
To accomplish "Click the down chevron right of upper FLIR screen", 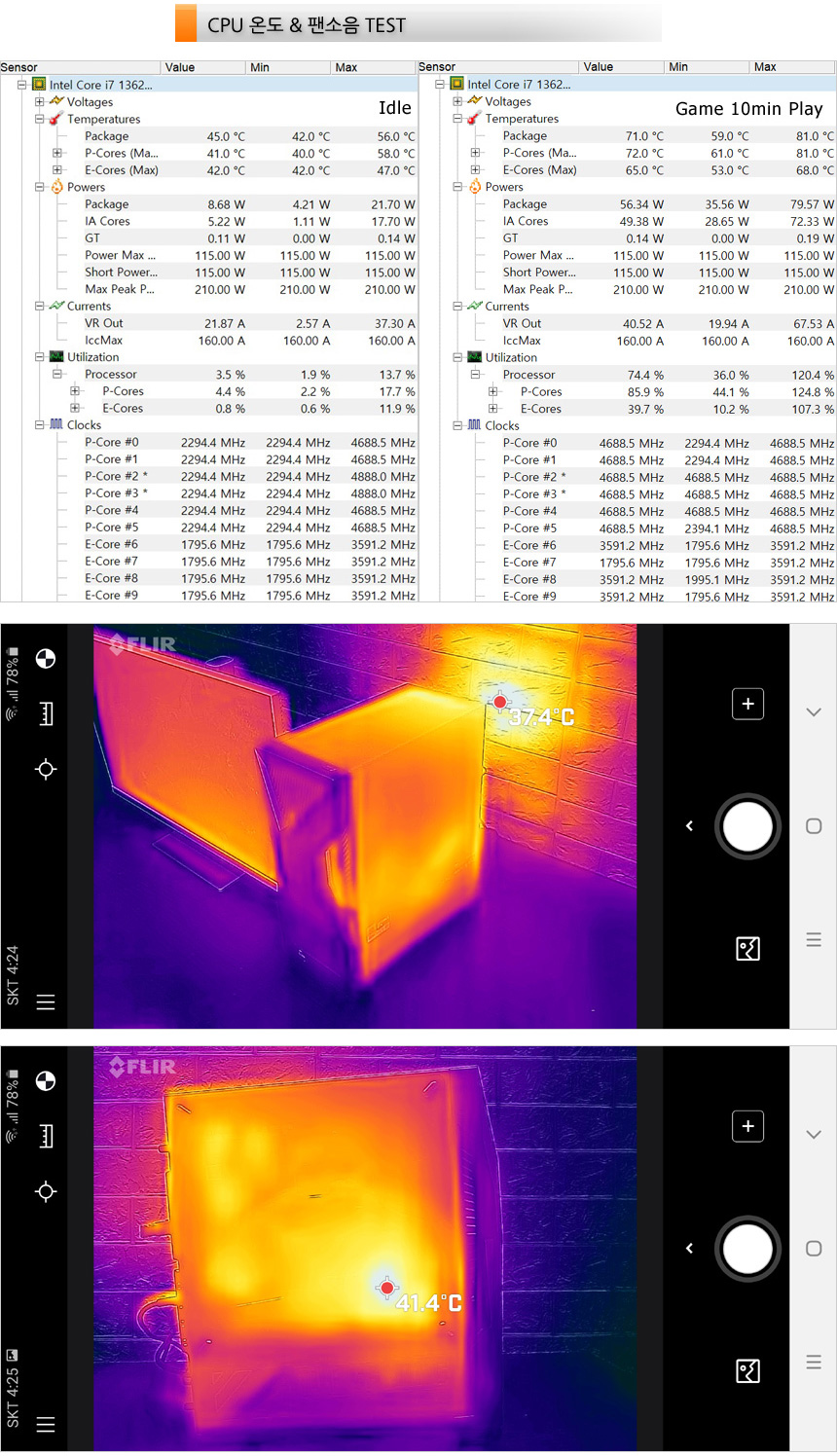I will click(x=814, y=712).
